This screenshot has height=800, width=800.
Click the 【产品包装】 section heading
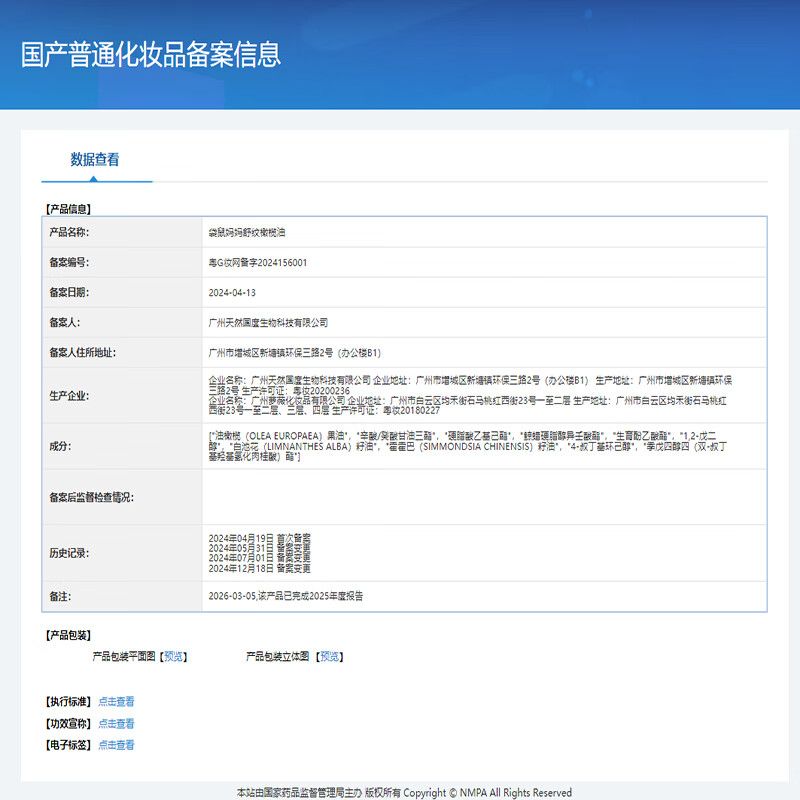(x=68, y=635)
